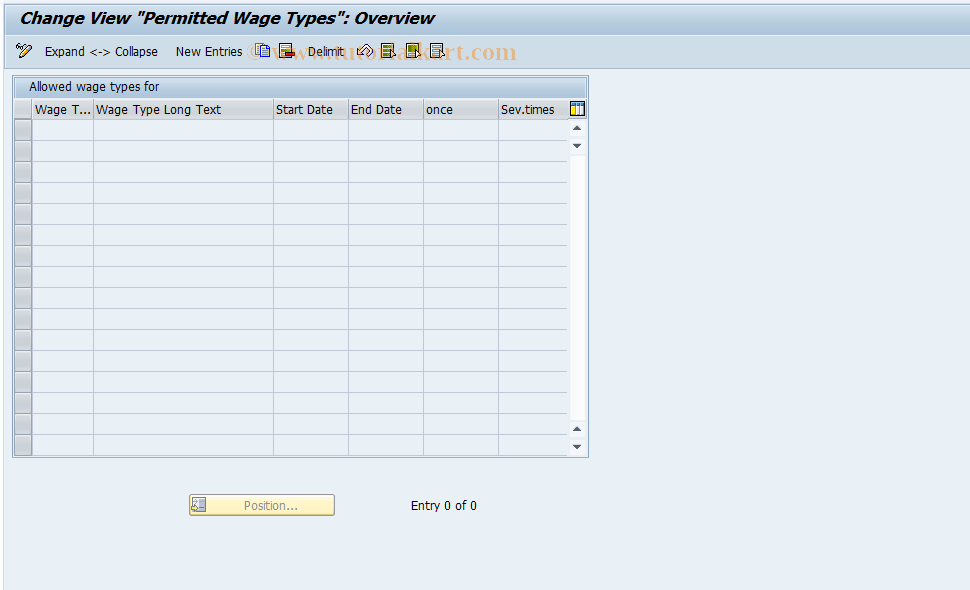Click the Sev.times column header
Viewport: 970px width, 590px height.
pos(533,109)
